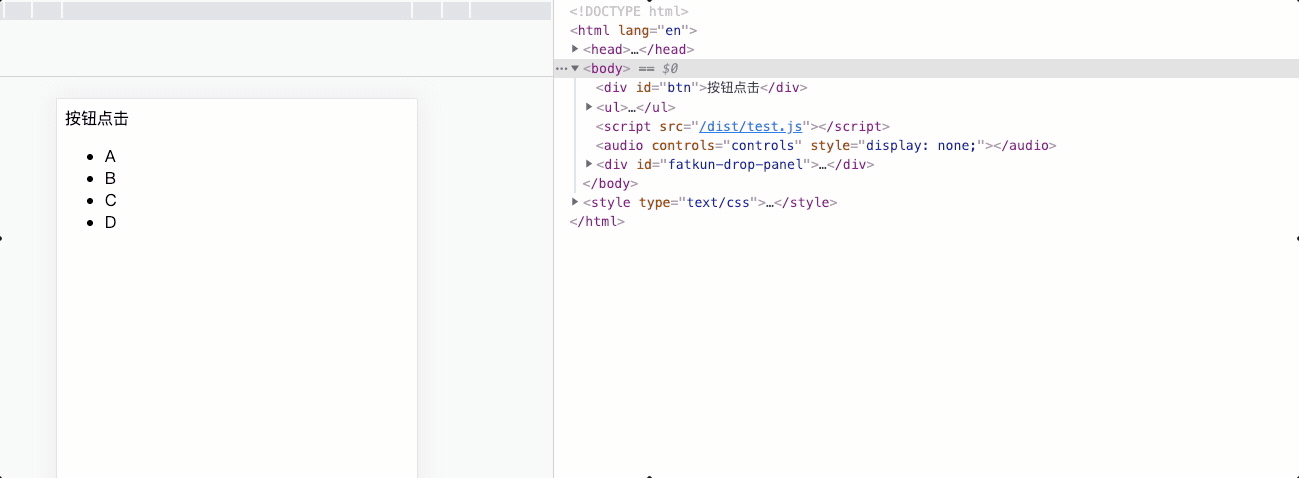1299x478 pixels.
Task: Click list item B in the page
Action: point(110,179)
